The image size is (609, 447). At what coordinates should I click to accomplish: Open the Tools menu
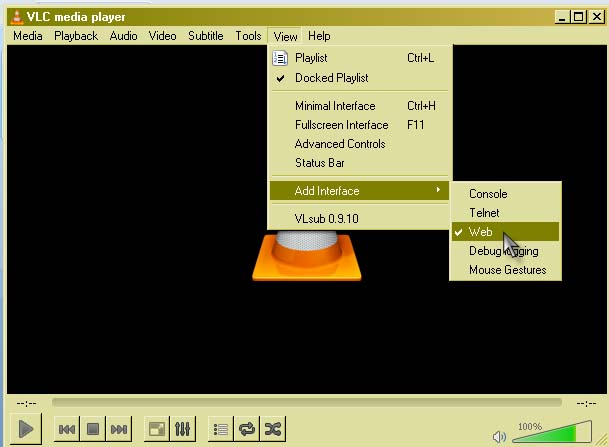pyautogui.click(x=248, y=36)
